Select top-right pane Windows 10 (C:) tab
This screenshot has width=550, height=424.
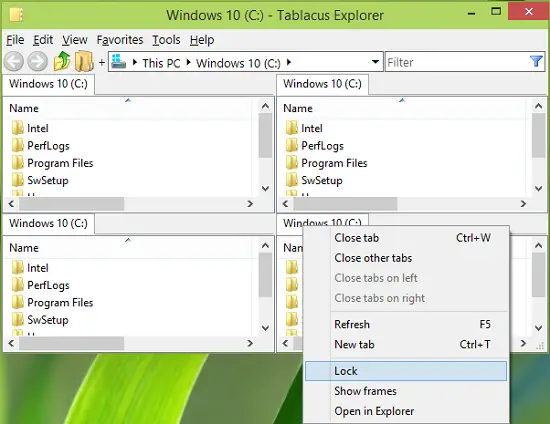tap(322, 84)
